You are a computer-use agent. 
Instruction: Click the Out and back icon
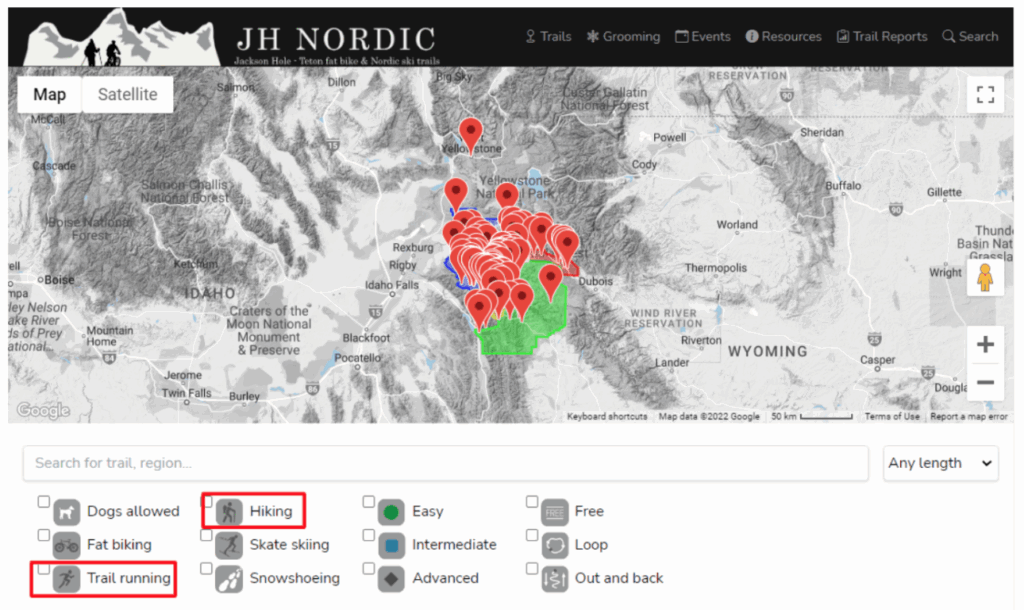554,579
